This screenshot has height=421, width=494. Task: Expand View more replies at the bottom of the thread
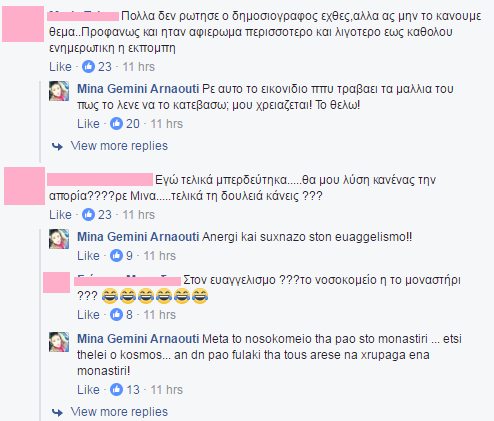(119, 412)
